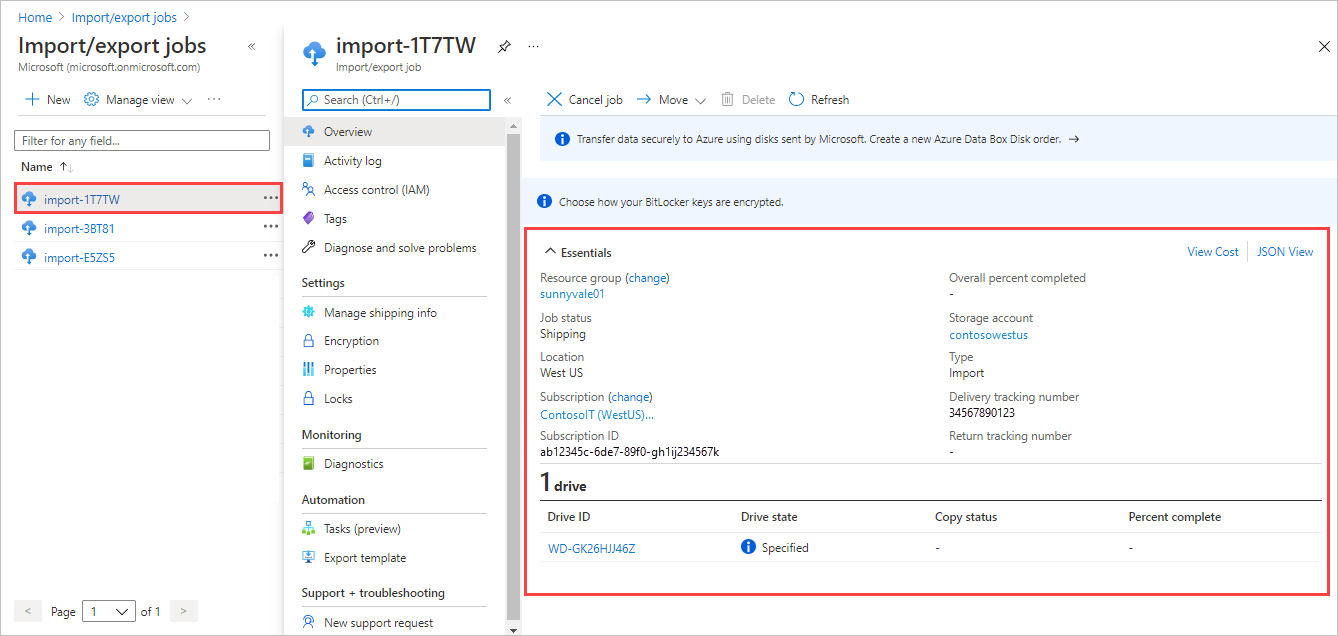Open the more options ellipsis beside Manage view

(214, 100)
